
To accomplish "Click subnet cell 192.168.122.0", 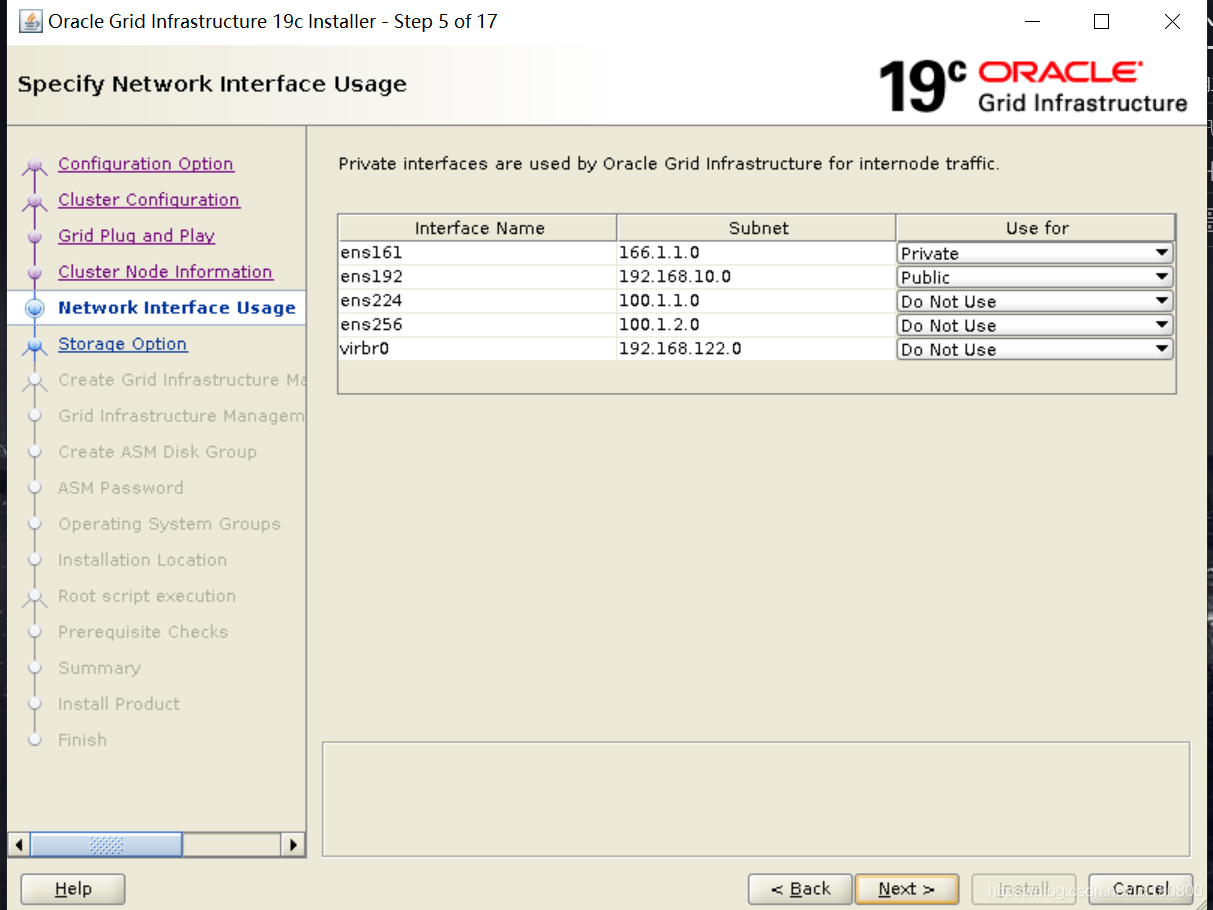I will [757, 349].
